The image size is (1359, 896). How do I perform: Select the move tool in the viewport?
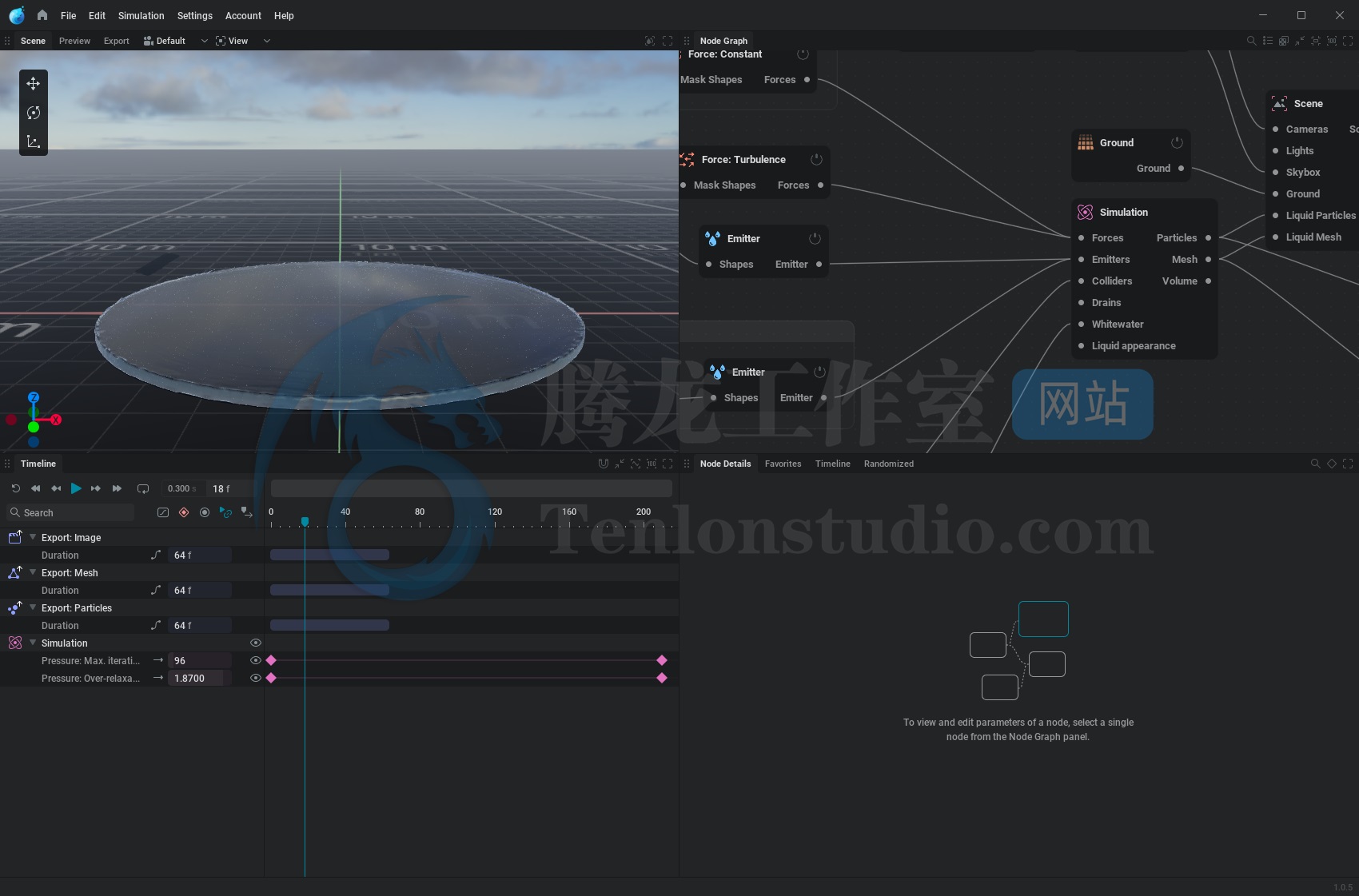tap(33, 83)
